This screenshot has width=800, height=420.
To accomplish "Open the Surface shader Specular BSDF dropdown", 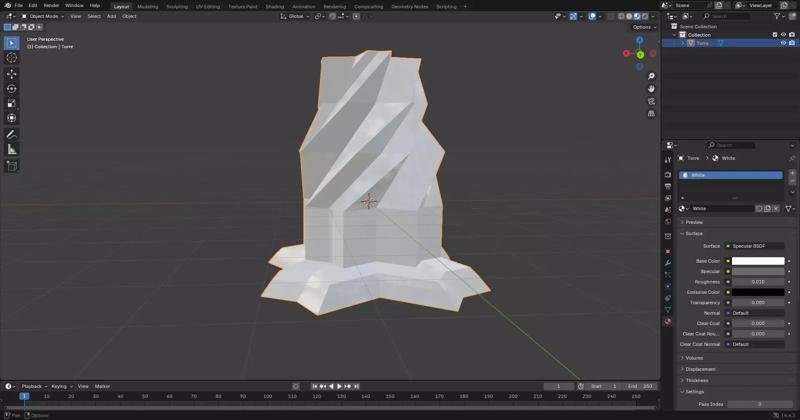I will tap(757, 246).
